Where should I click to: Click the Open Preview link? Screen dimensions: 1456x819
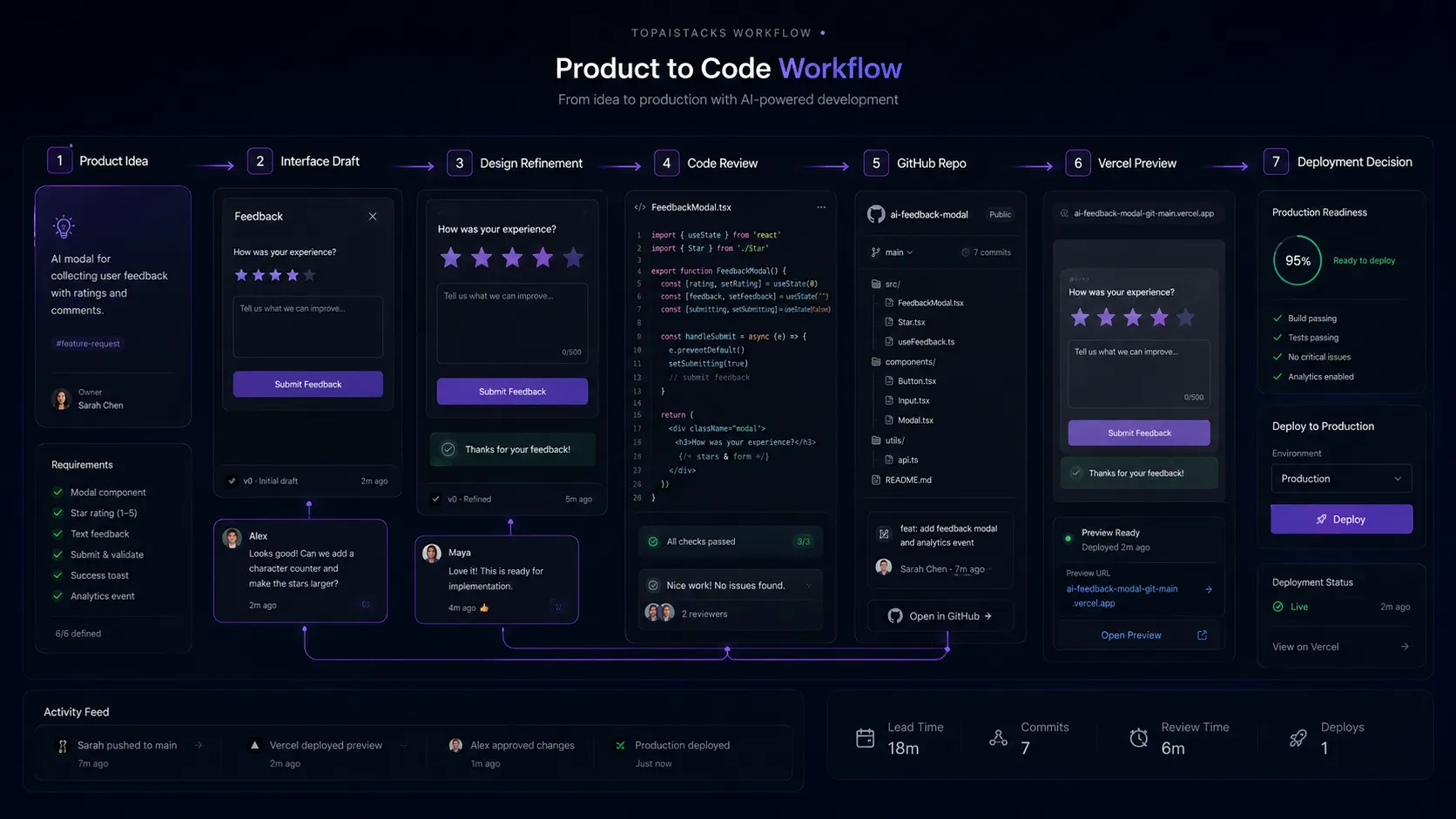tap(1131, 635)
